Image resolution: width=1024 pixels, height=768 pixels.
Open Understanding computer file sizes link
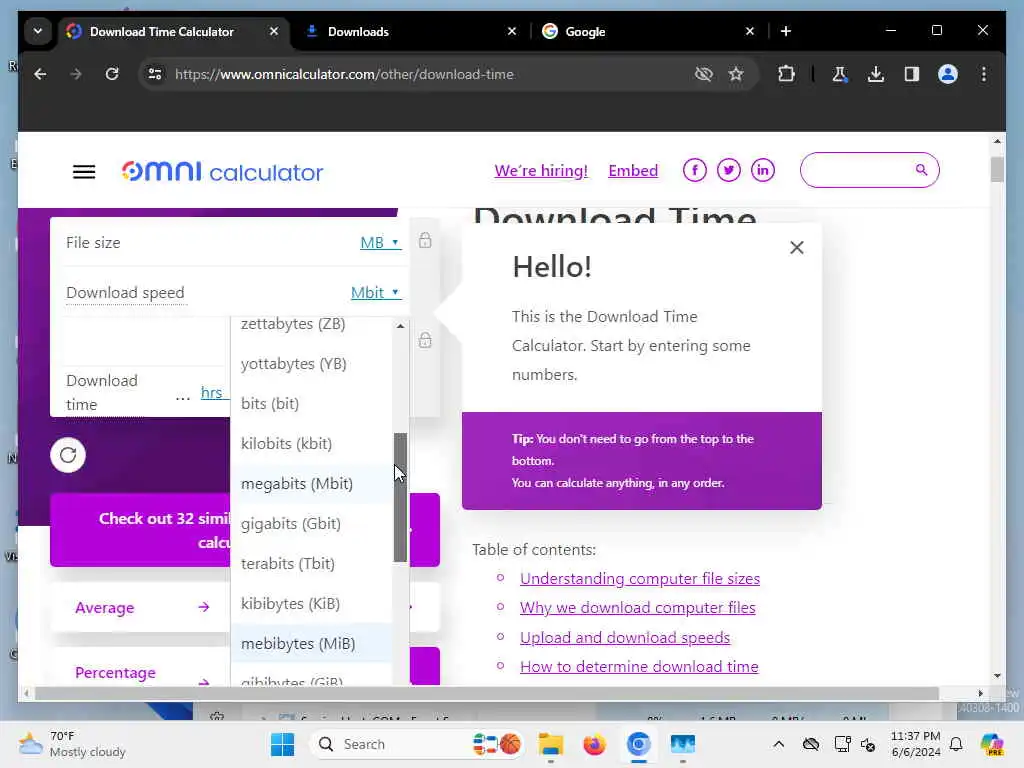pos(639,579)
